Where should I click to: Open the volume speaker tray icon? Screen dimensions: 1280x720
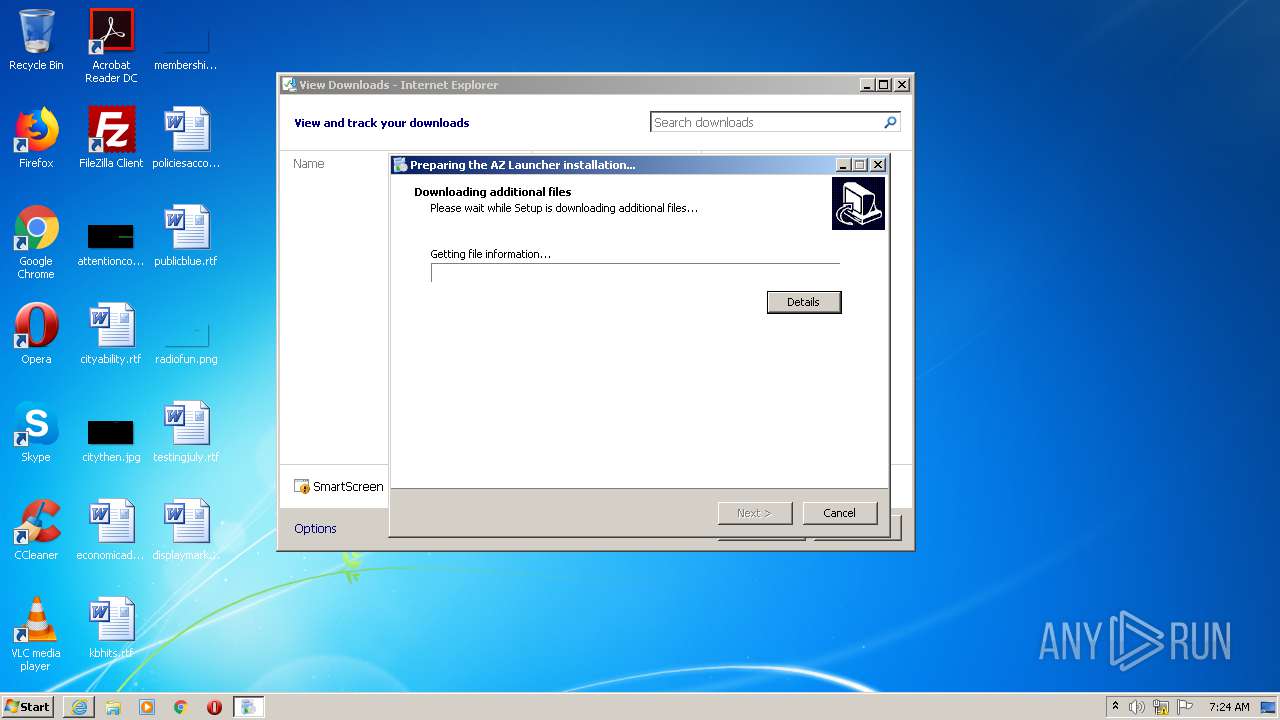coord(1137,707)
